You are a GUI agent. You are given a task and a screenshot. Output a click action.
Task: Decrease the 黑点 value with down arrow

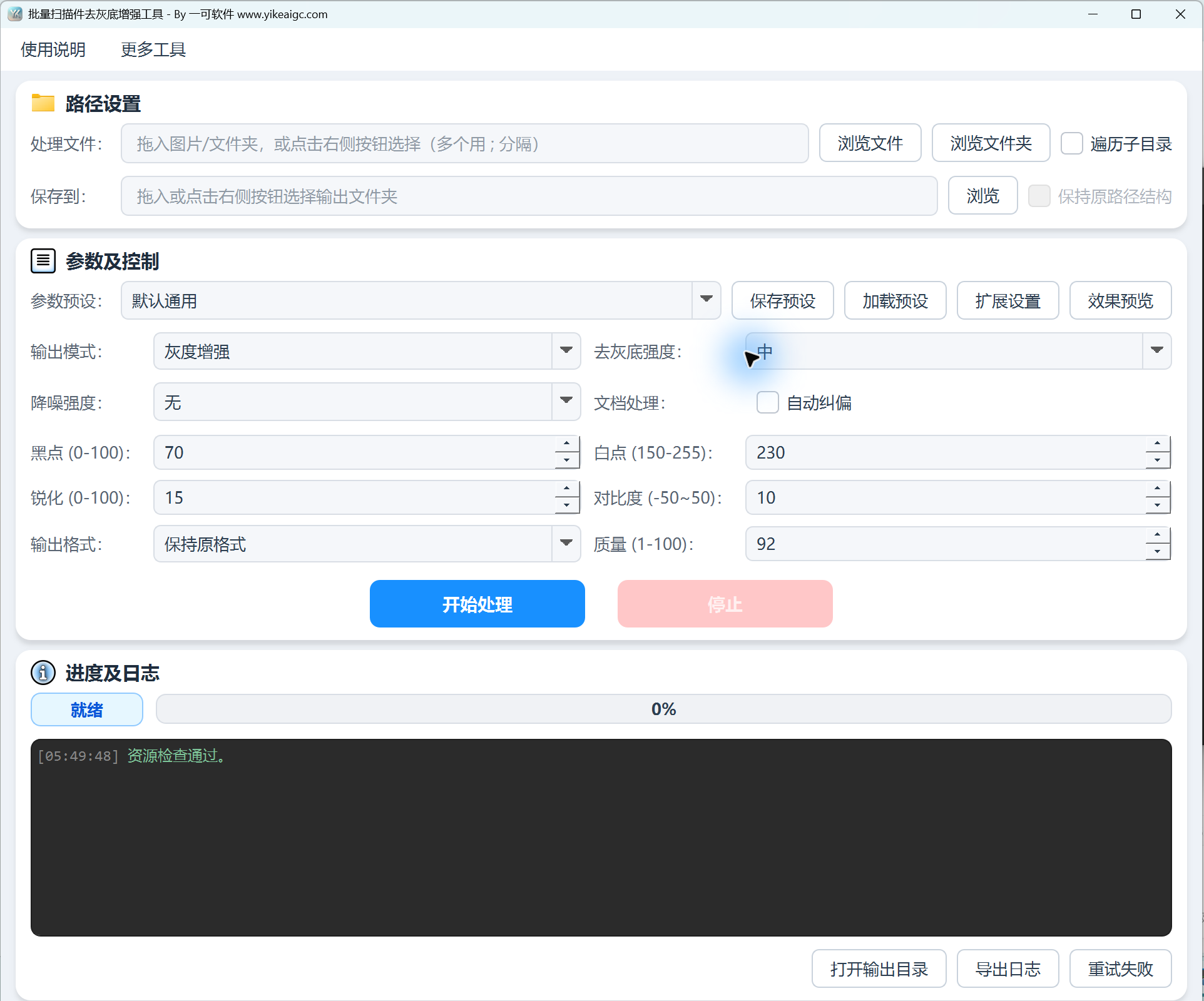(567, 460)
